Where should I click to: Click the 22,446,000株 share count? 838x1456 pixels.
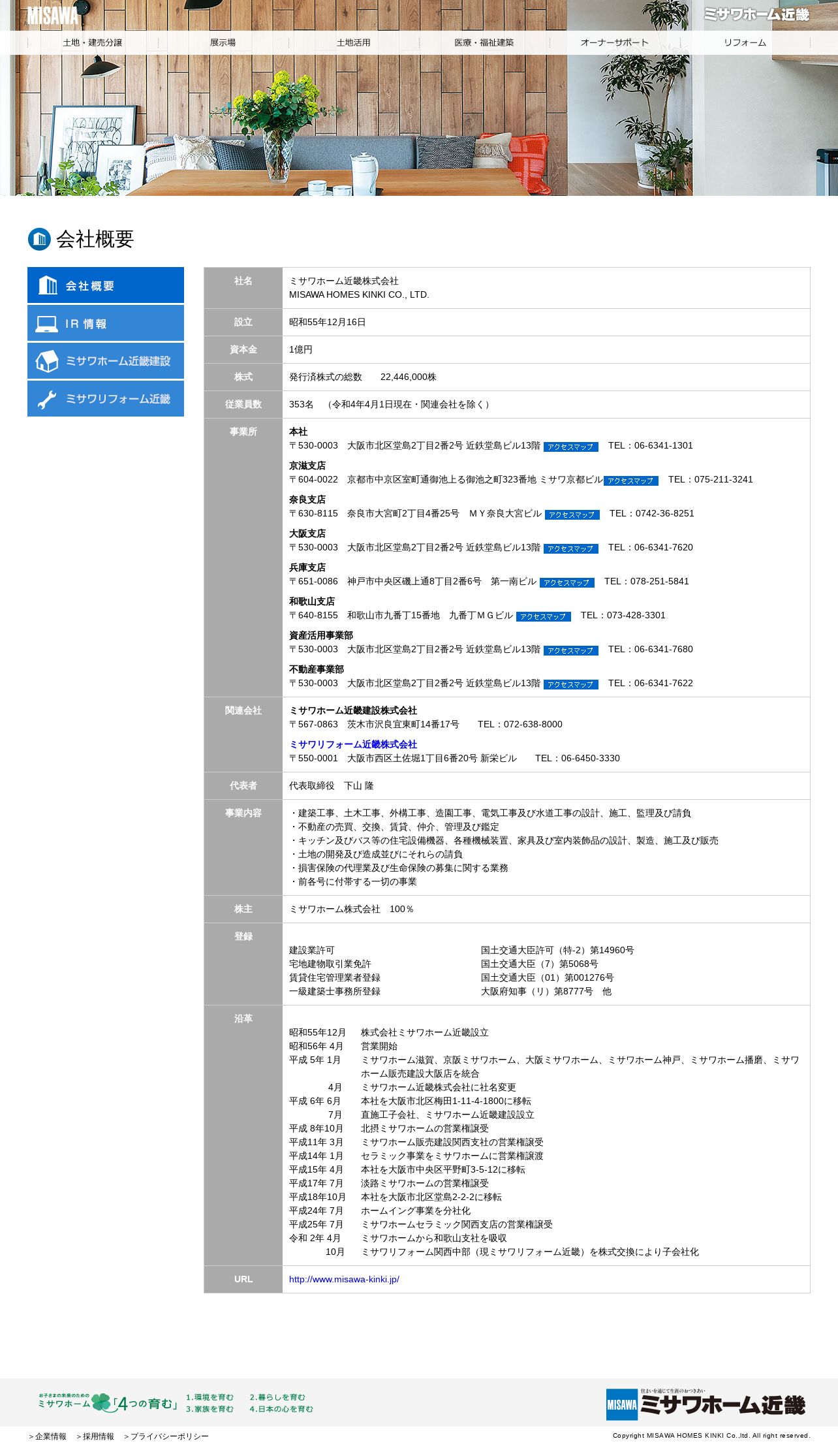tap(409, 377)
